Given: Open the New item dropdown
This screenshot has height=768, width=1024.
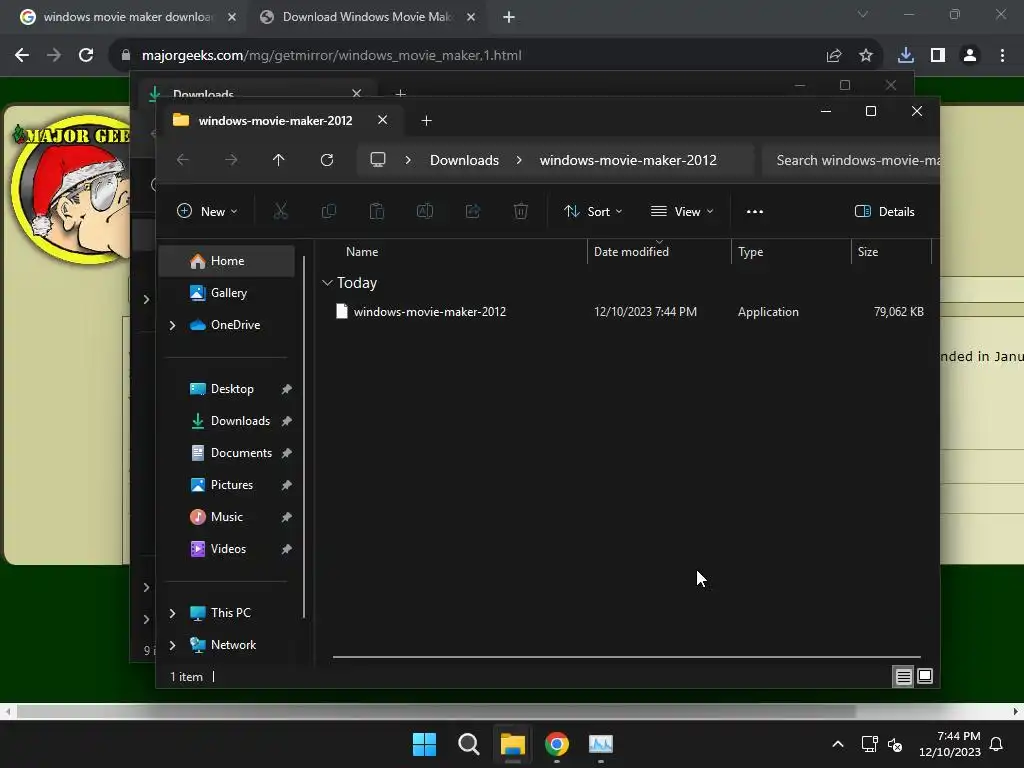Looking at the screenshot, I should pyautogui.click(x=208, y=212).
